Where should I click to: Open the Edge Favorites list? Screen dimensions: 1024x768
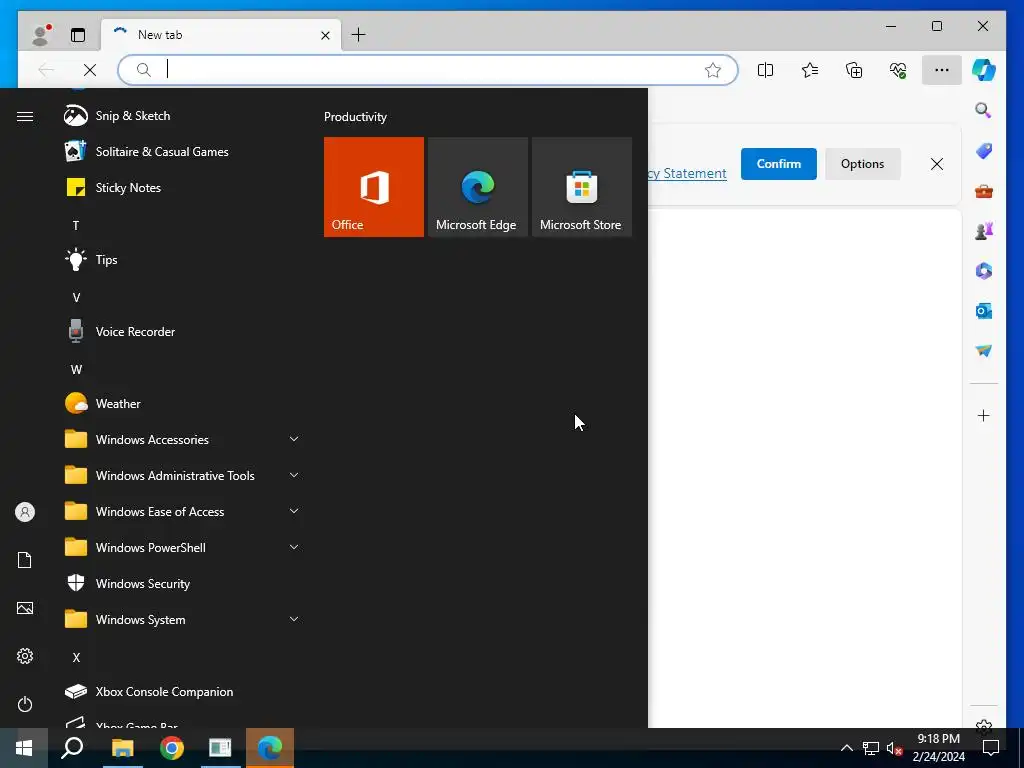click(810, 70)
